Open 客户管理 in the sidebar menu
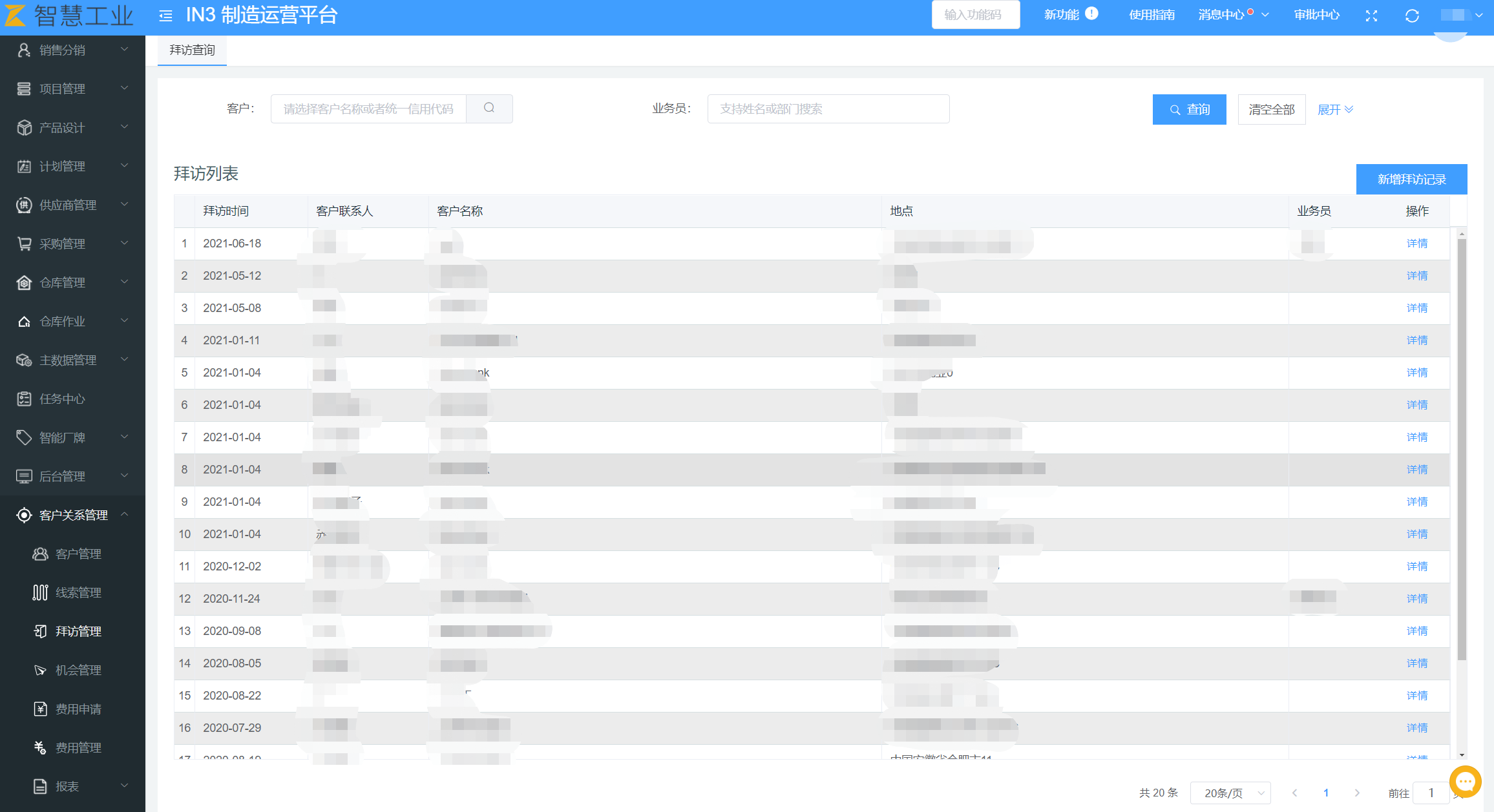1494x812 pixels. coord(78,554)
